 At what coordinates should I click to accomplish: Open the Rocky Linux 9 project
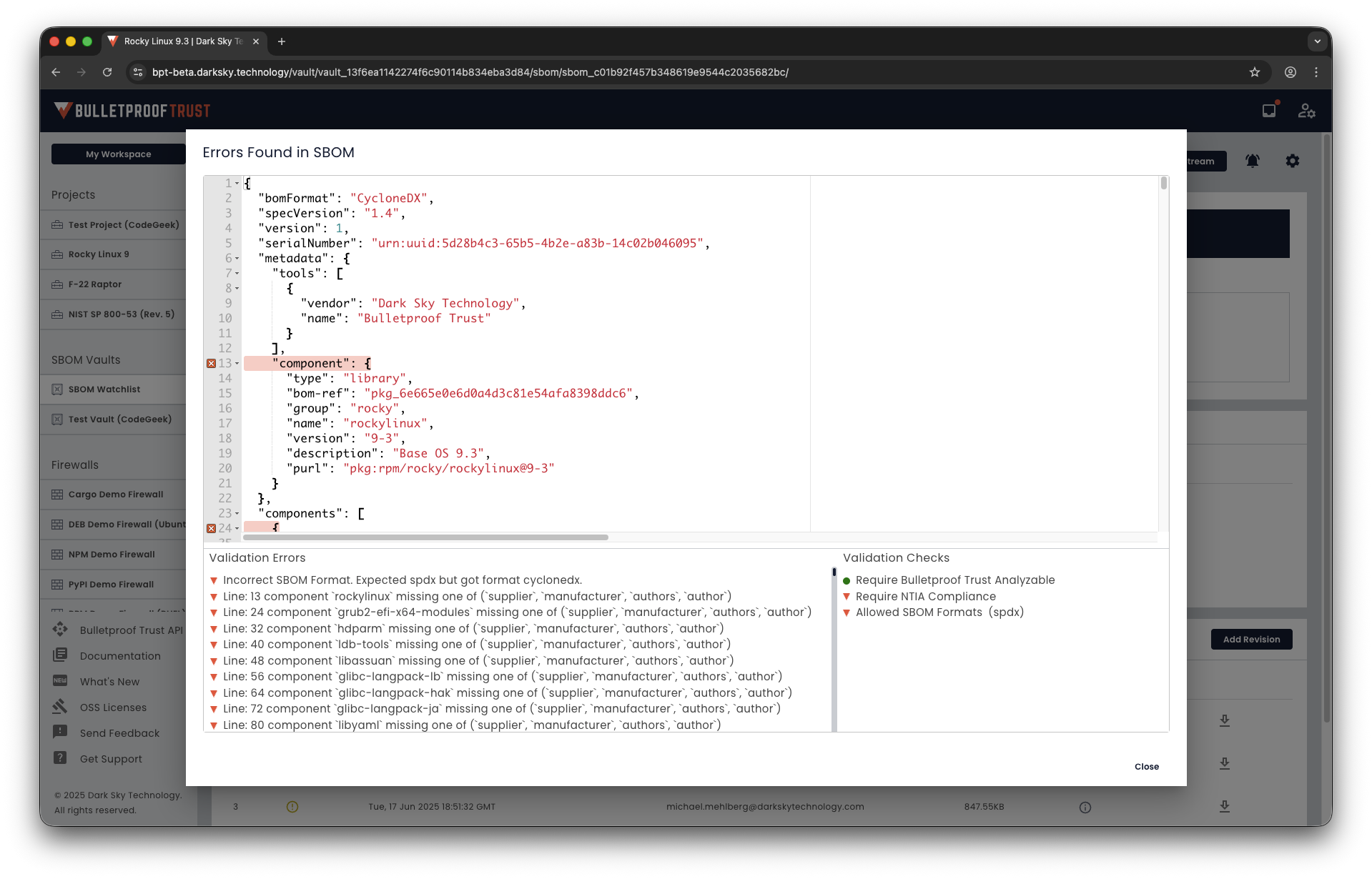tap(99, 254)
